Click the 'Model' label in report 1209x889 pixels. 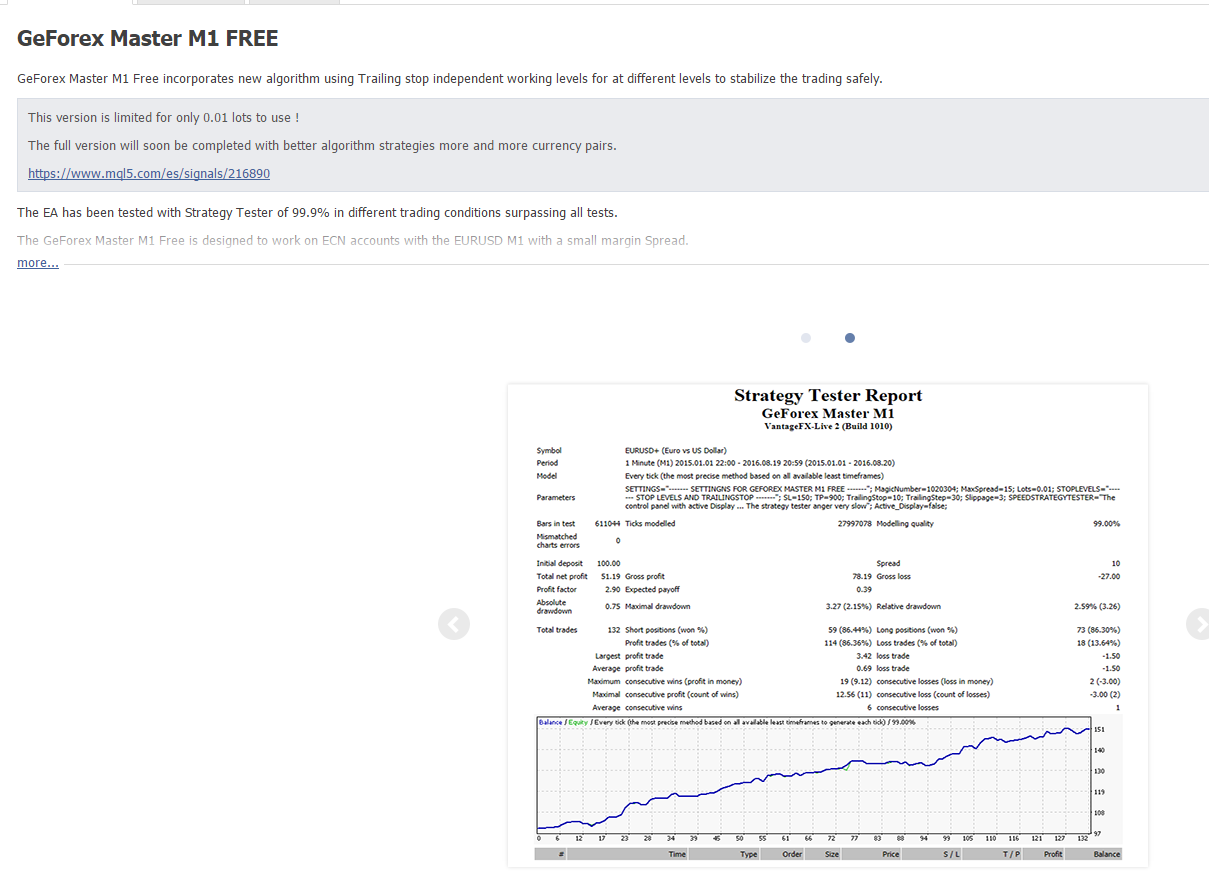[546, 476]
